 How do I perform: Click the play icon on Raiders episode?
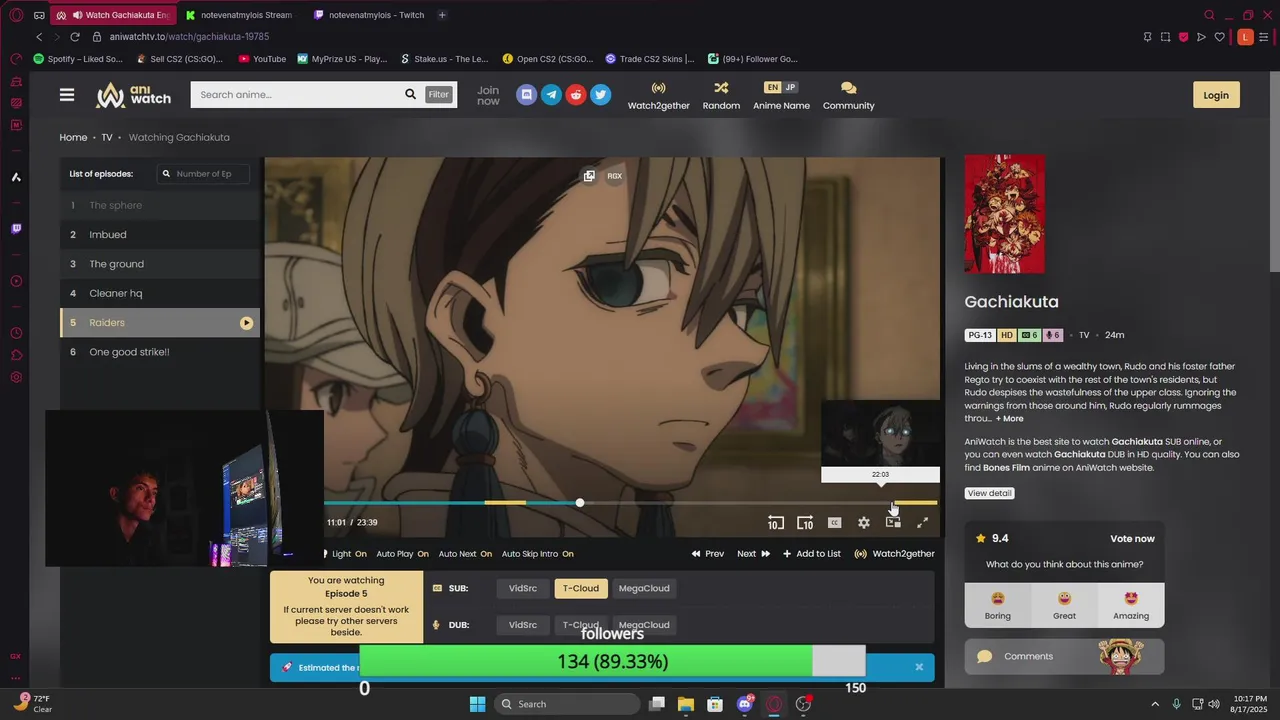click(x=246, y=323)
